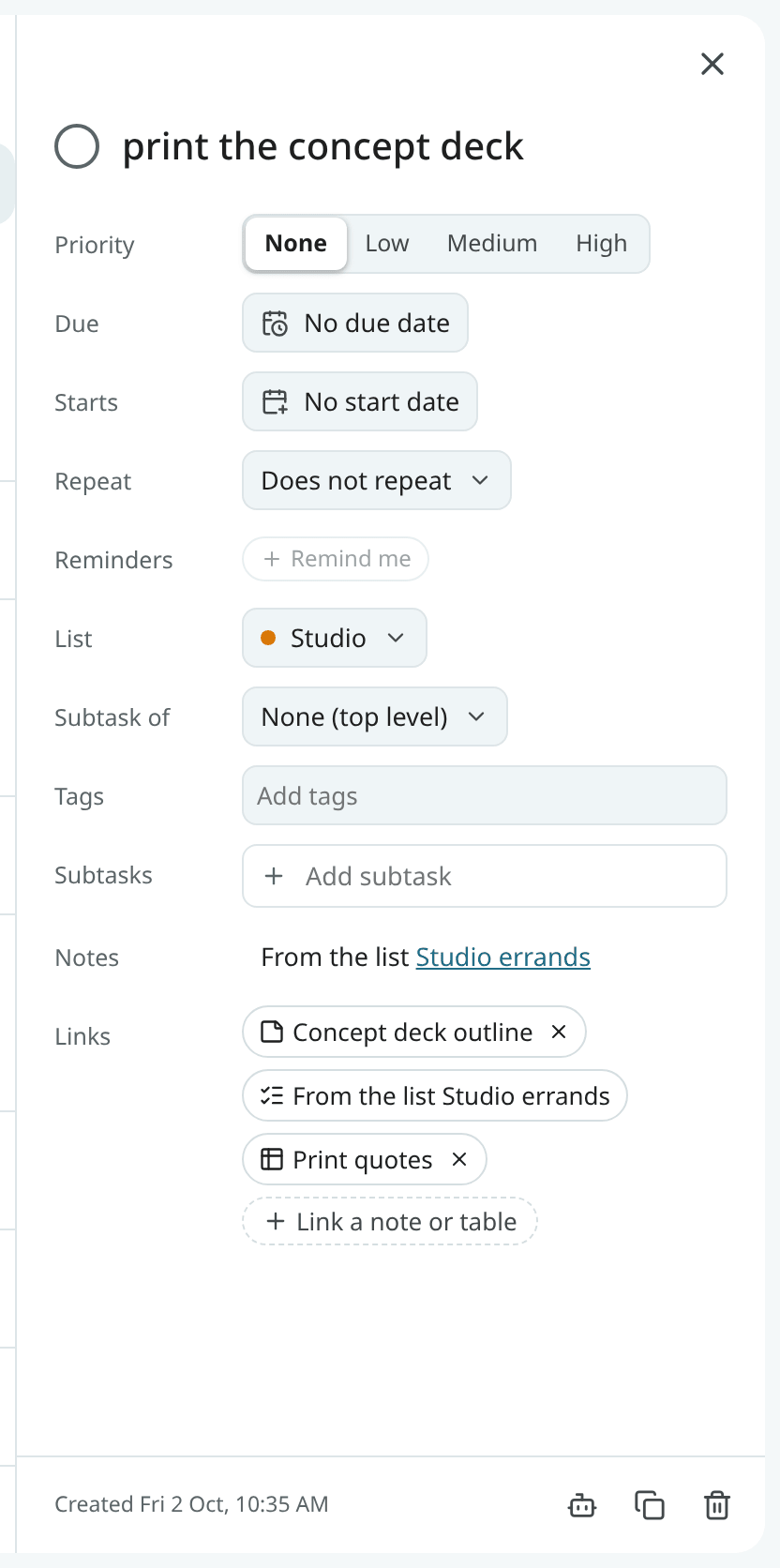Click 'Link a note or table'

(390, 1221)
